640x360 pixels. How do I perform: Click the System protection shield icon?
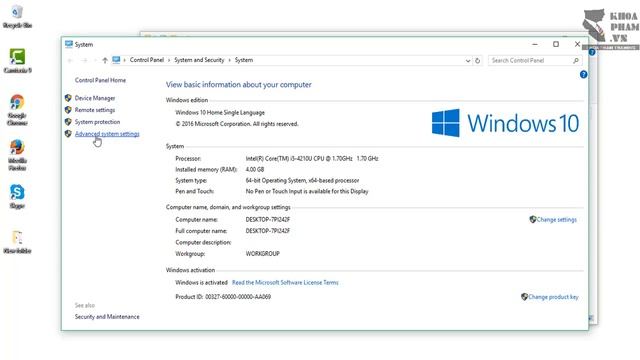tap(68, 122)
